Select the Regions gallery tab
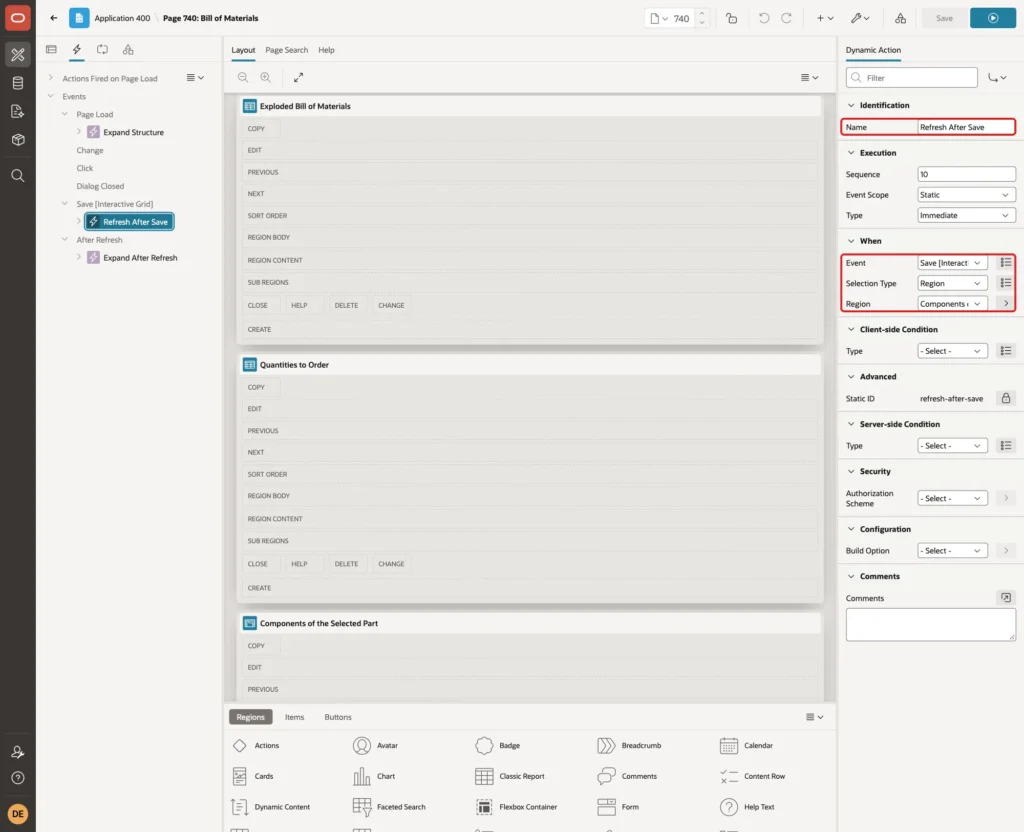The width and height of the screenshot is (1024, 832). [x=250, y=717]
